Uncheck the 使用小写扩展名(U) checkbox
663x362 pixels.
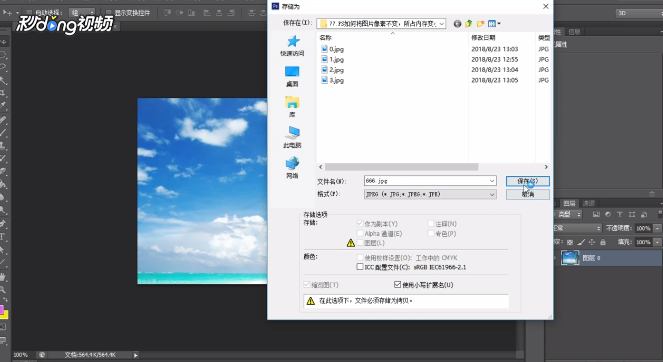[397, 285]
